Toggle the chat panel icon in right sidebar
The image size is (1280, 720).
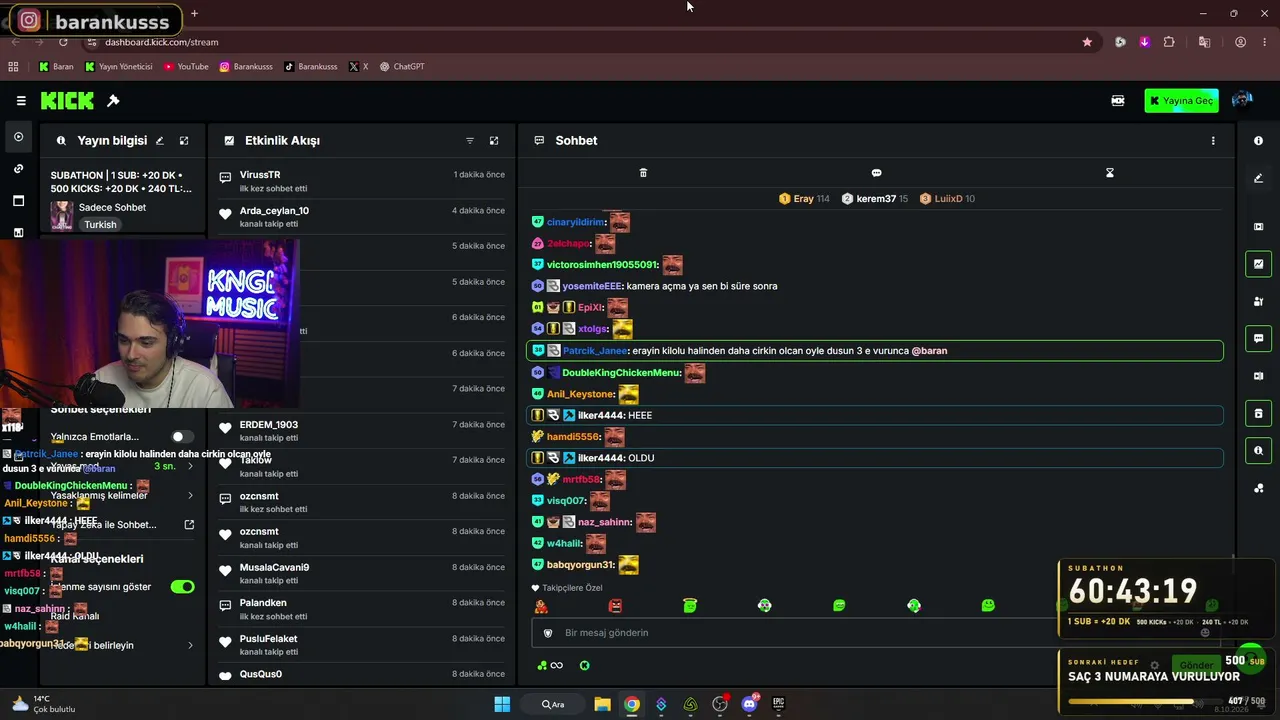pyautogui.click(x=1258, y=338)
